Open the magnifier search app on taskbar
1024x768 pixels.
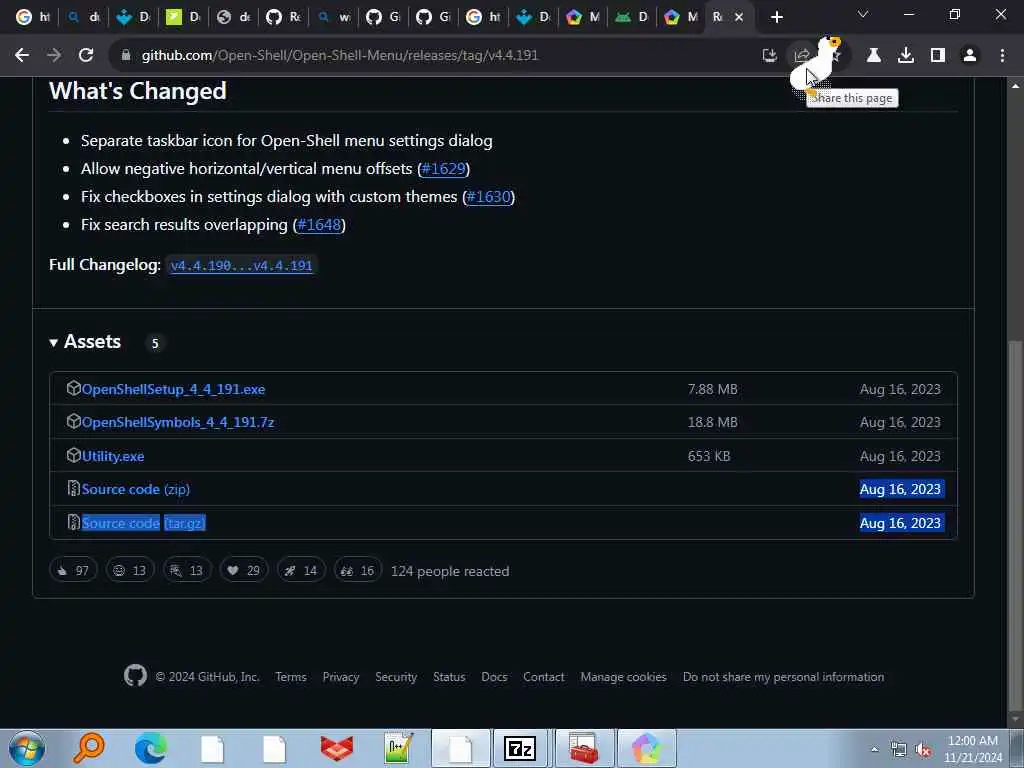click(89, 748)
